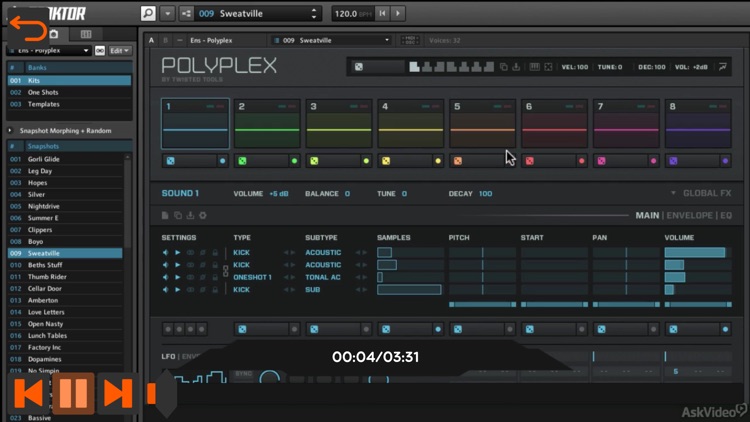This screenshot has height=422, width=750.
Task: Open the arrow dropdown beside search
Action: click(168, 13)
